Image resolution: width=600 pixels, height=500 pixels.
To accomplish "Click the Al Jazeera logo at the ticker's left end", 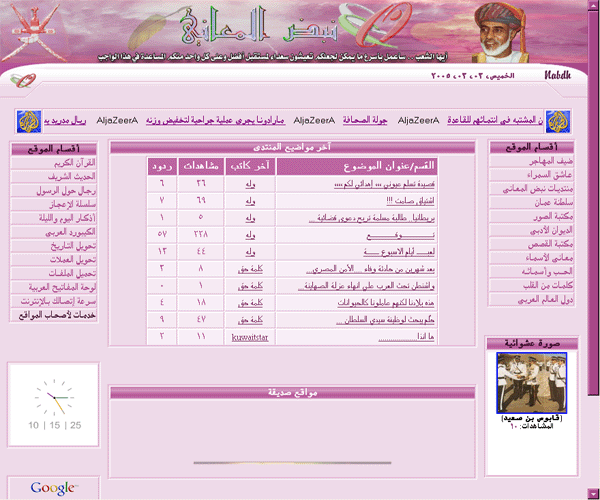I will 29,120.
